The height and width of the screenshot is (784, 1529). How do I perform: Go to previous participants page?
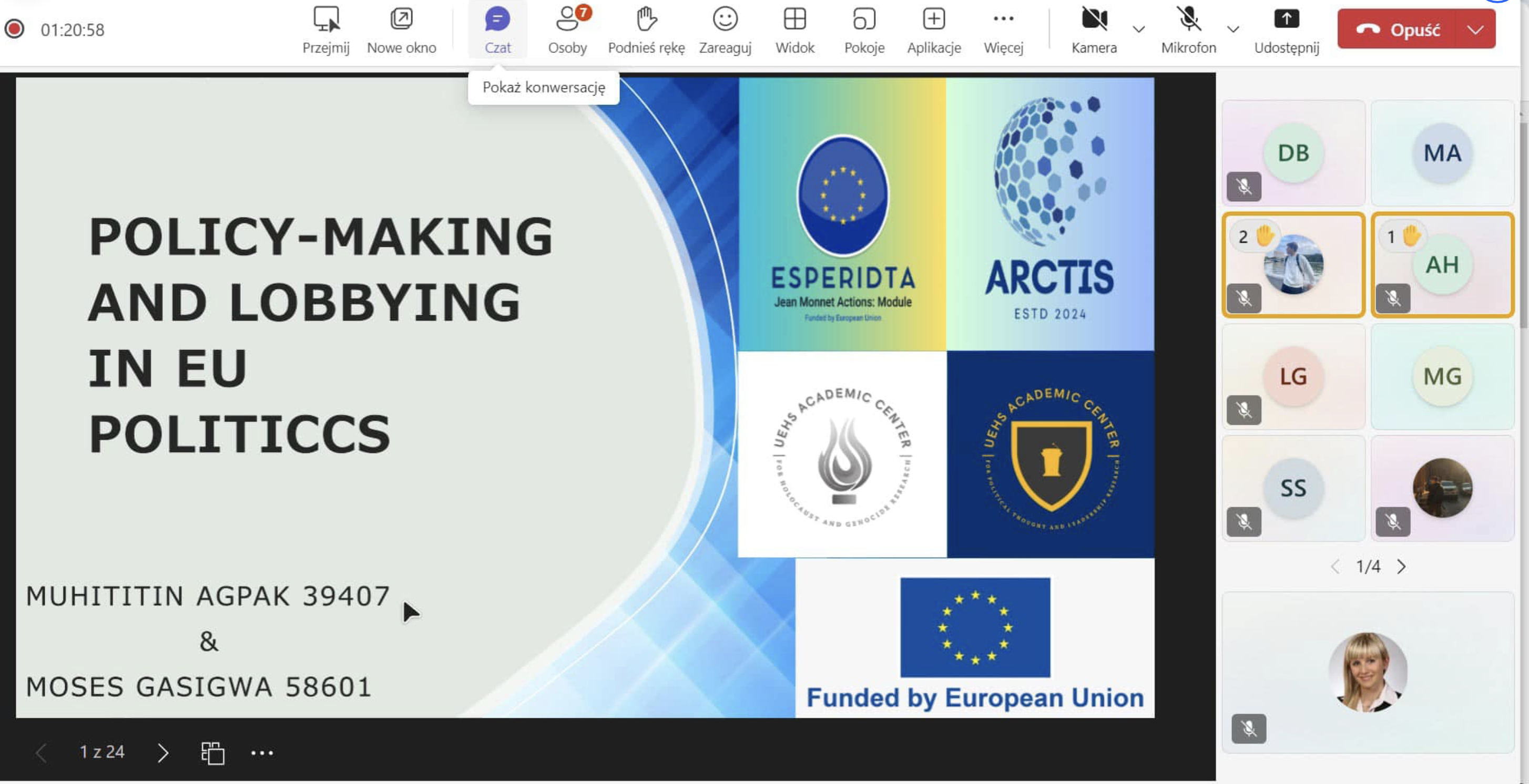pos(1335,567)
